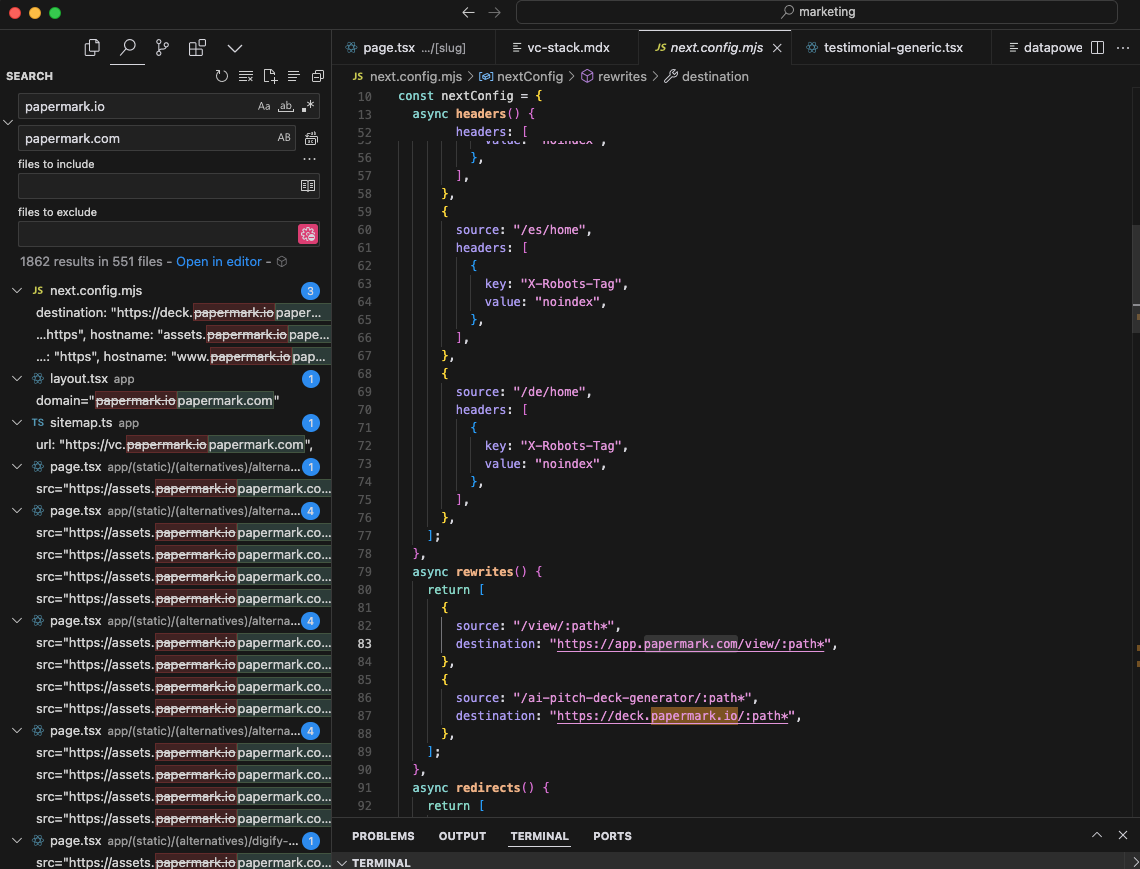Toggle Match Whole Word in search field
This screenshot has height=869, width=1140.
286,106
